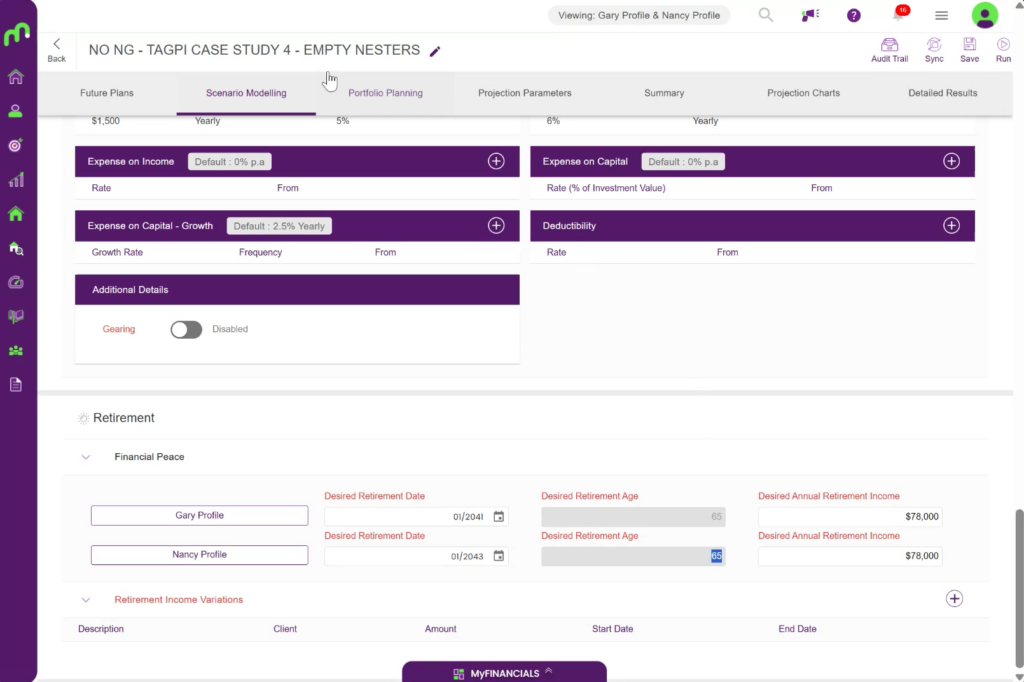This screenshot has height=682, width=1024.
Task: Open the property search icon in sidebar
Action: point(16,248)
